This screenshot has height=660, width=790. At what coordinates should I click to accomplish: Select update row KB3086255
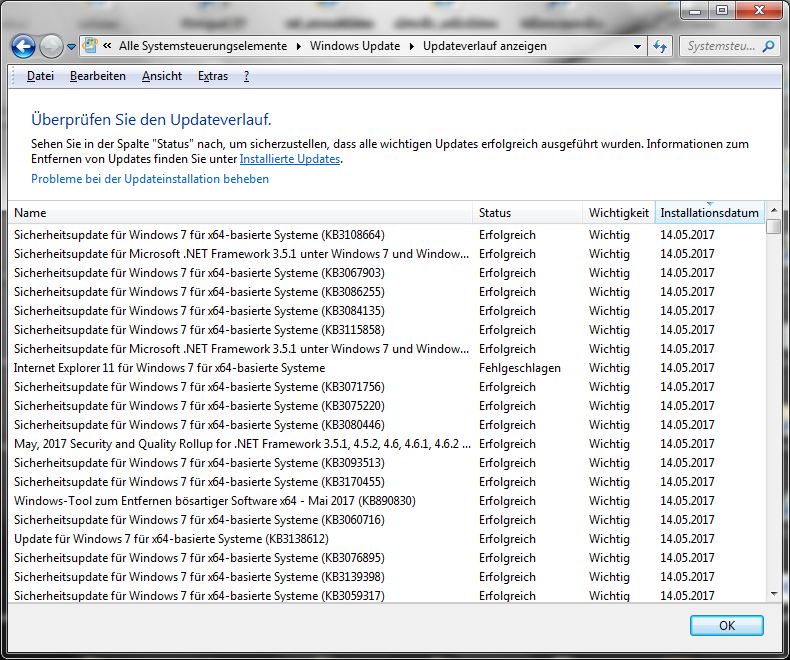tap(387, 292)
